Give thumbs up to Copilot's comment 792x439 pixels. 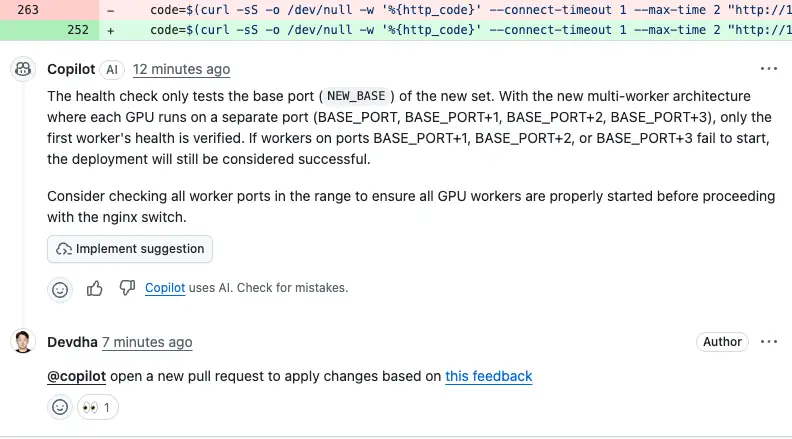pos(95,288)
